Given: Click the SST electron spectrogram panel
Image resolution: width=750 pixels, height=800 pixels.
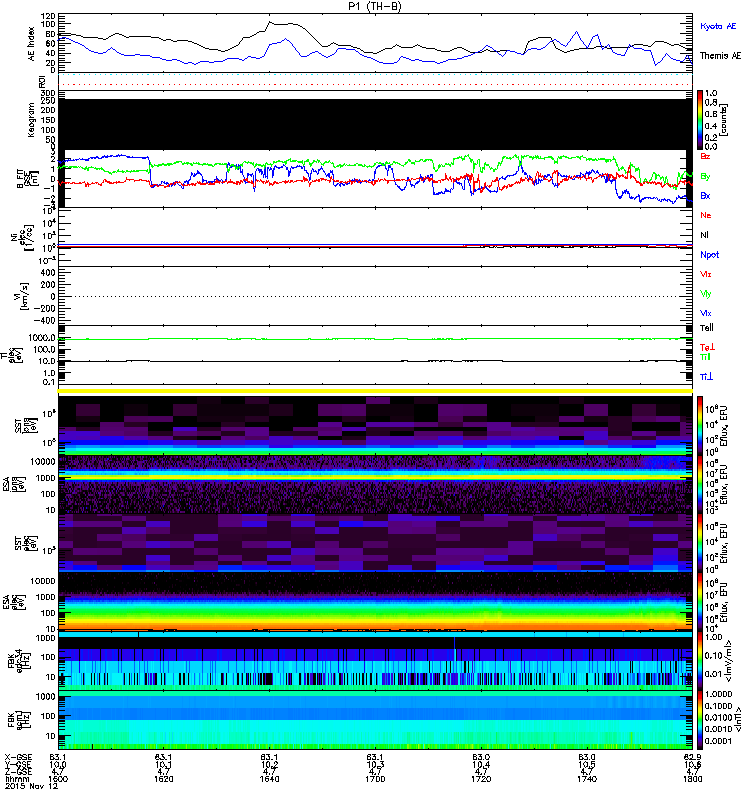Looking at the screenshot, I should [375, 543].
